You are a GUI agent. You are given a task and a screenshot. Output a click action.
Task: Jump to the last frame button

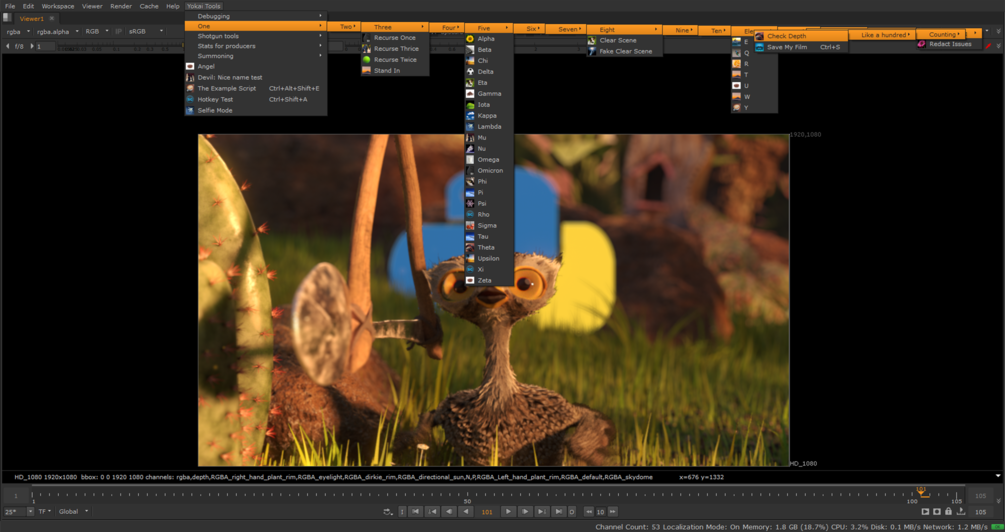click(558, 511)
